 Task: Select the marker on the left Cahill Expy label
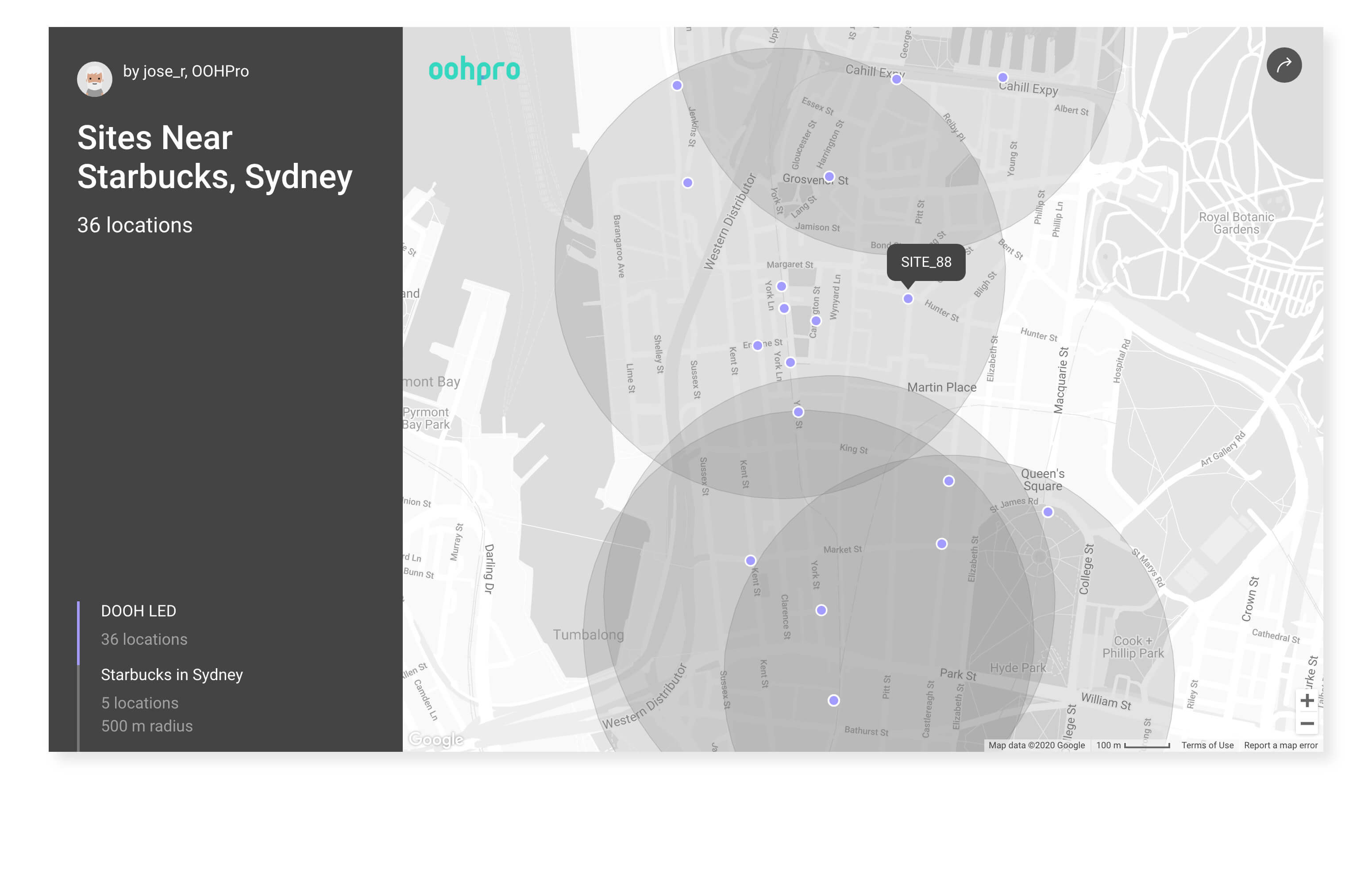896,79
